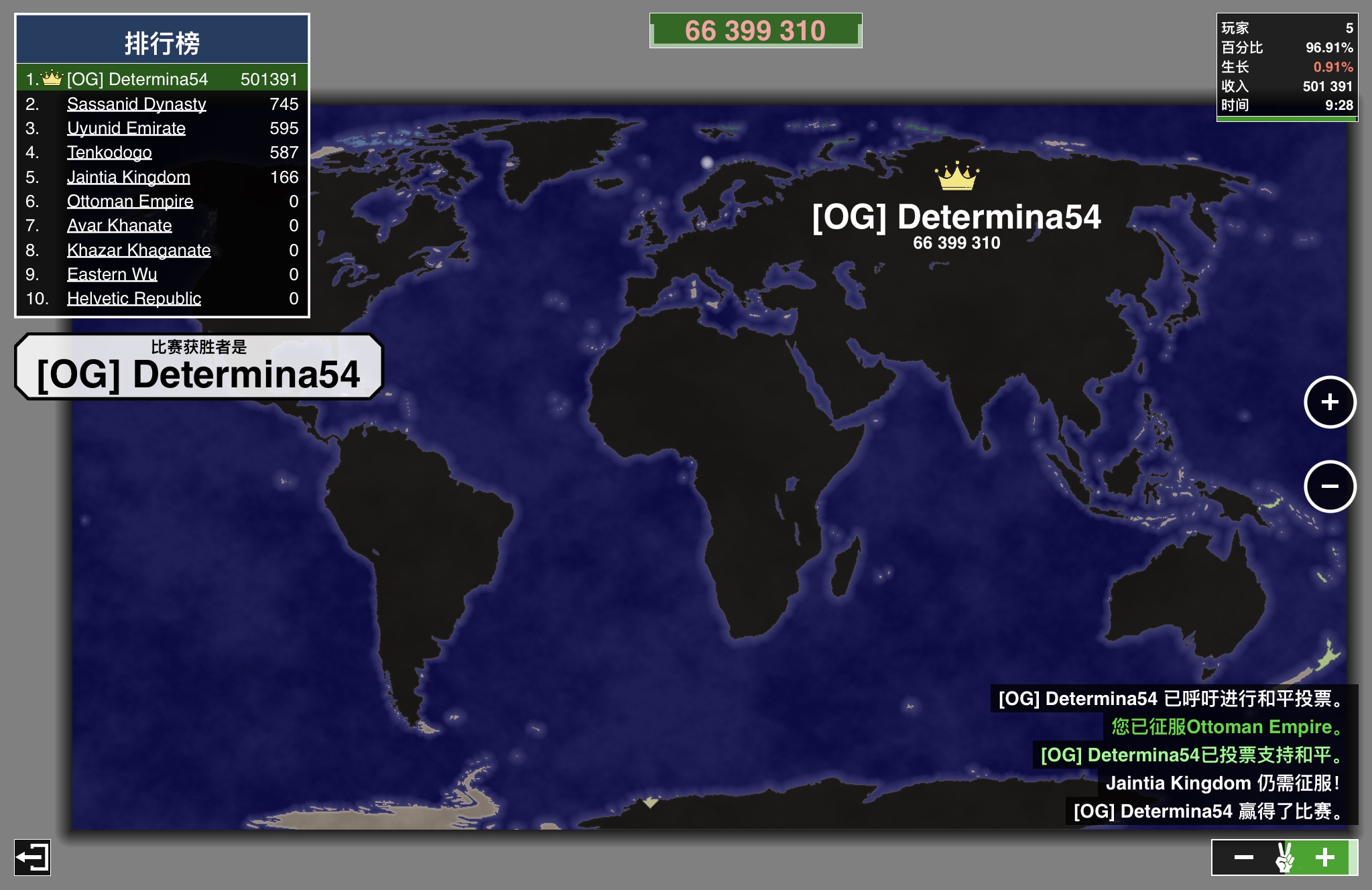Click the peace hand gesture icon

1284,857
